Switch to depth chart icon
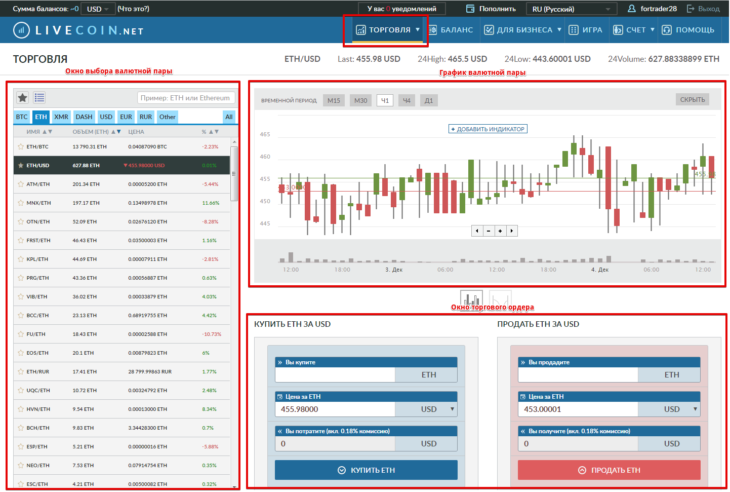 click(500, 298)
